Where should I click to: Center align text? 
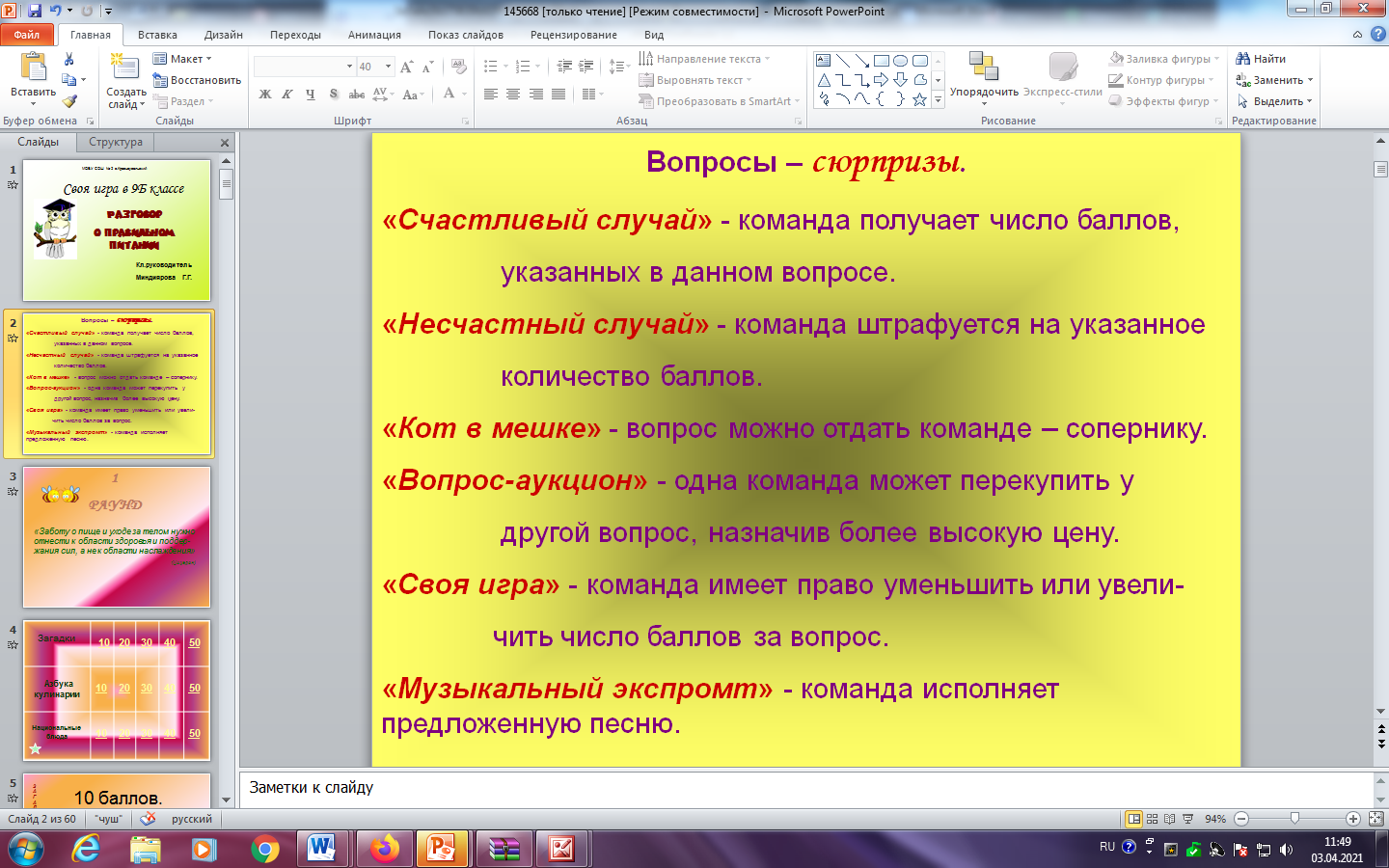coord(513,95)
